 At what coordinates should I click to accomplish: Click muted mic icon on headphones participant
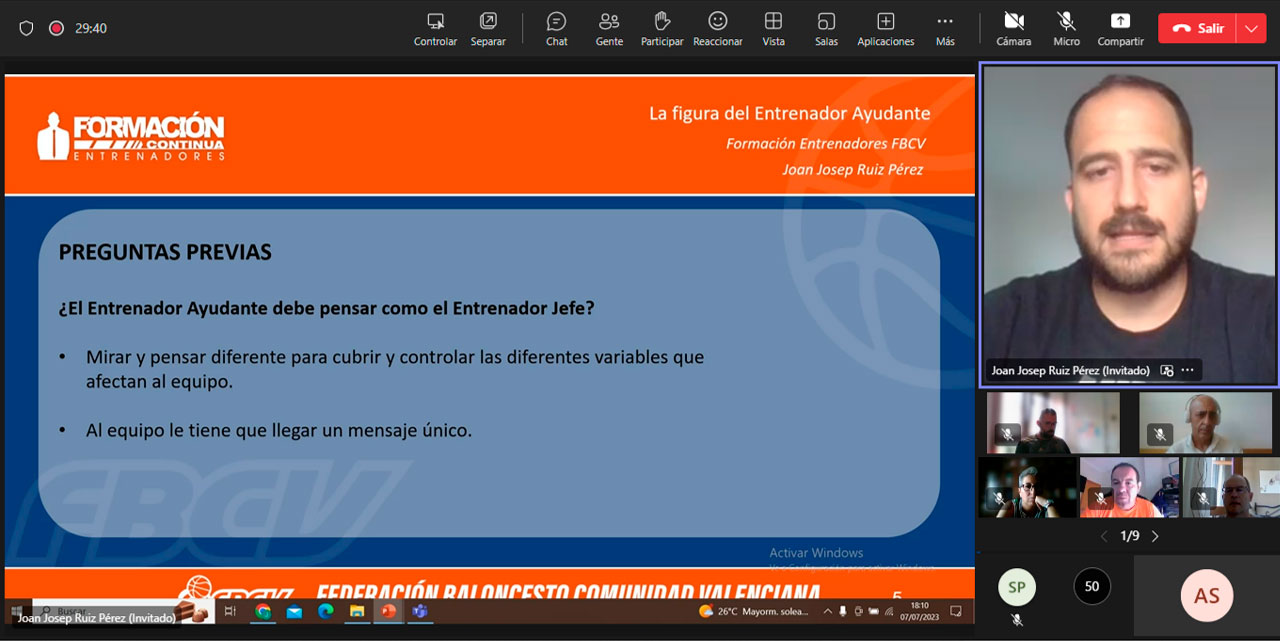point(1160,434)
